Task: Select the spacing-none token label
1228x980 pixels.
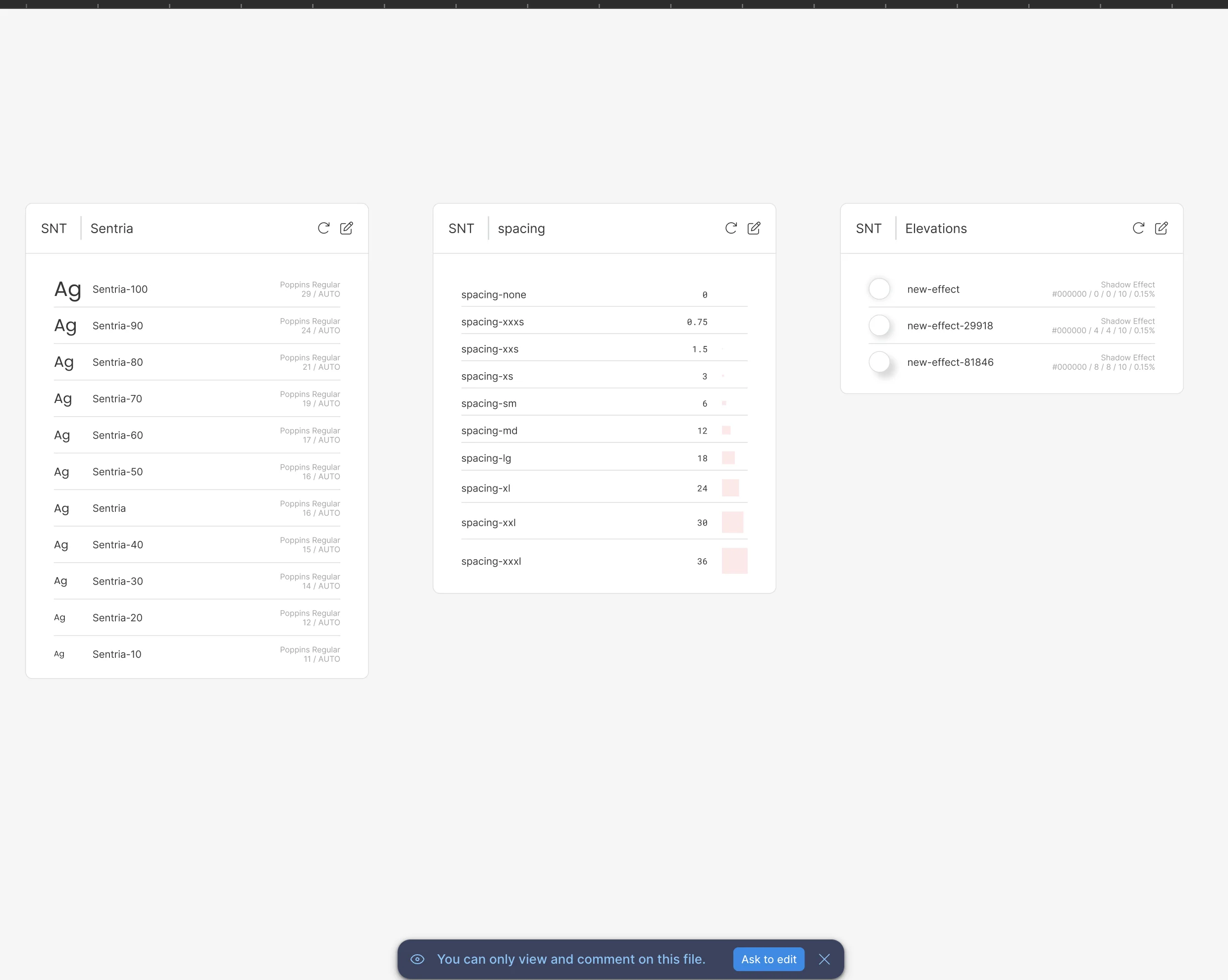Action: [x=494, y=294]
